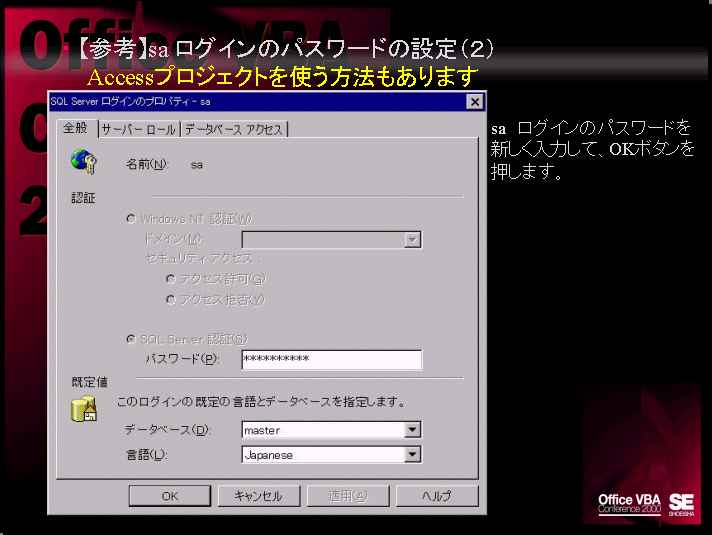Open the データベース dropdown showing master
The image size is (712, 535).
coord(412,429)
